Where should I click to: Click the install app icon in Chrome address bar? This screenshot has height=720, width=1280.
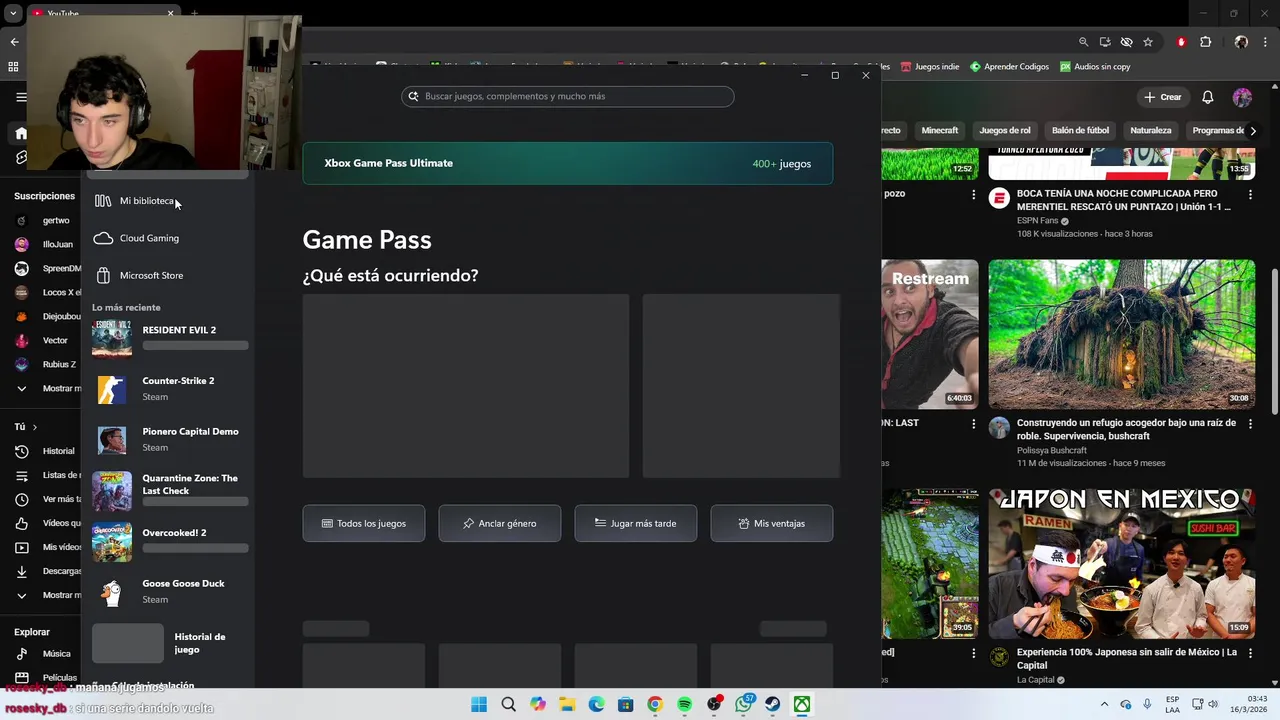click(1105, 42)
